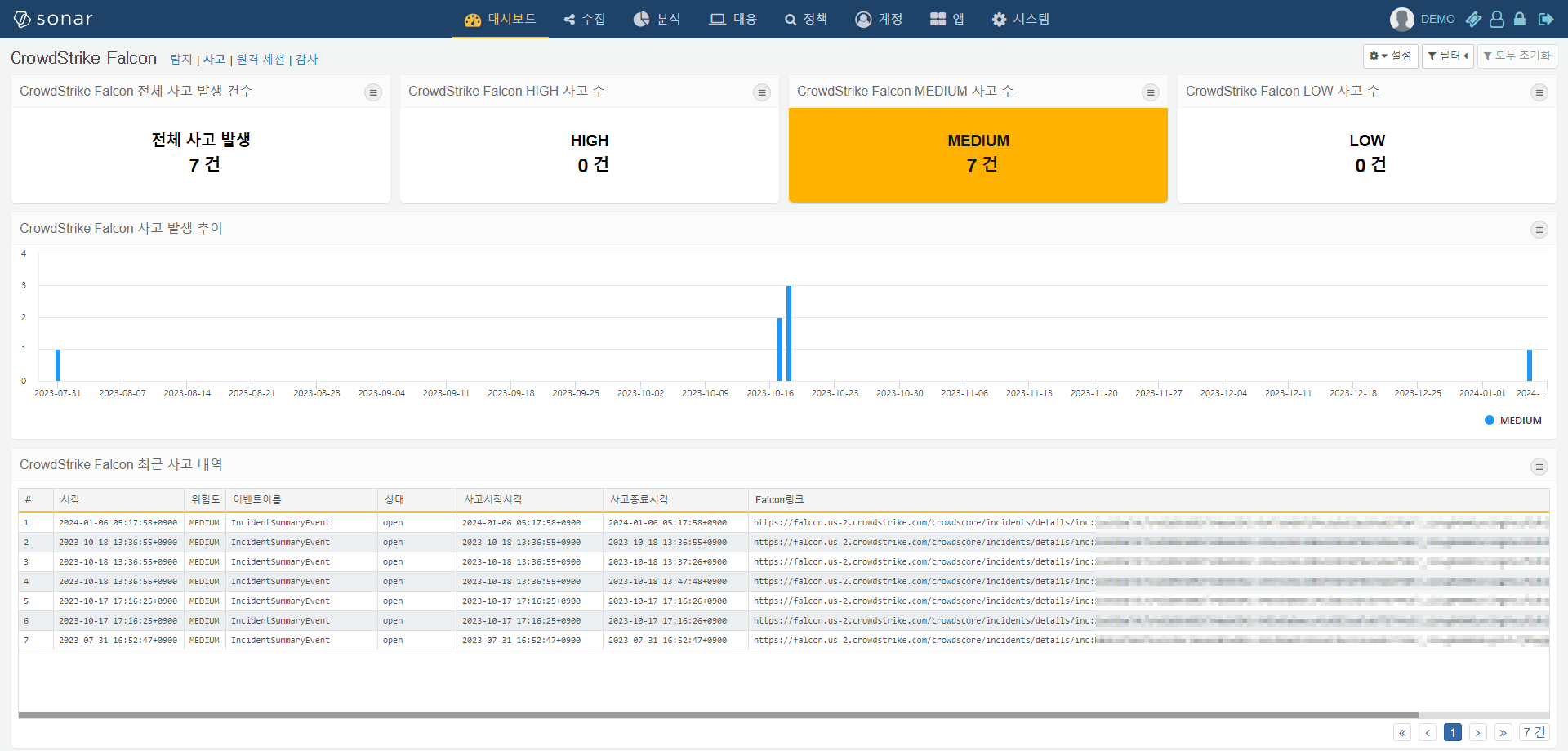Open menu of 최근 사고 내역 widget
This screenshot has height=751, width=1568.
[x=1539, y=467]
